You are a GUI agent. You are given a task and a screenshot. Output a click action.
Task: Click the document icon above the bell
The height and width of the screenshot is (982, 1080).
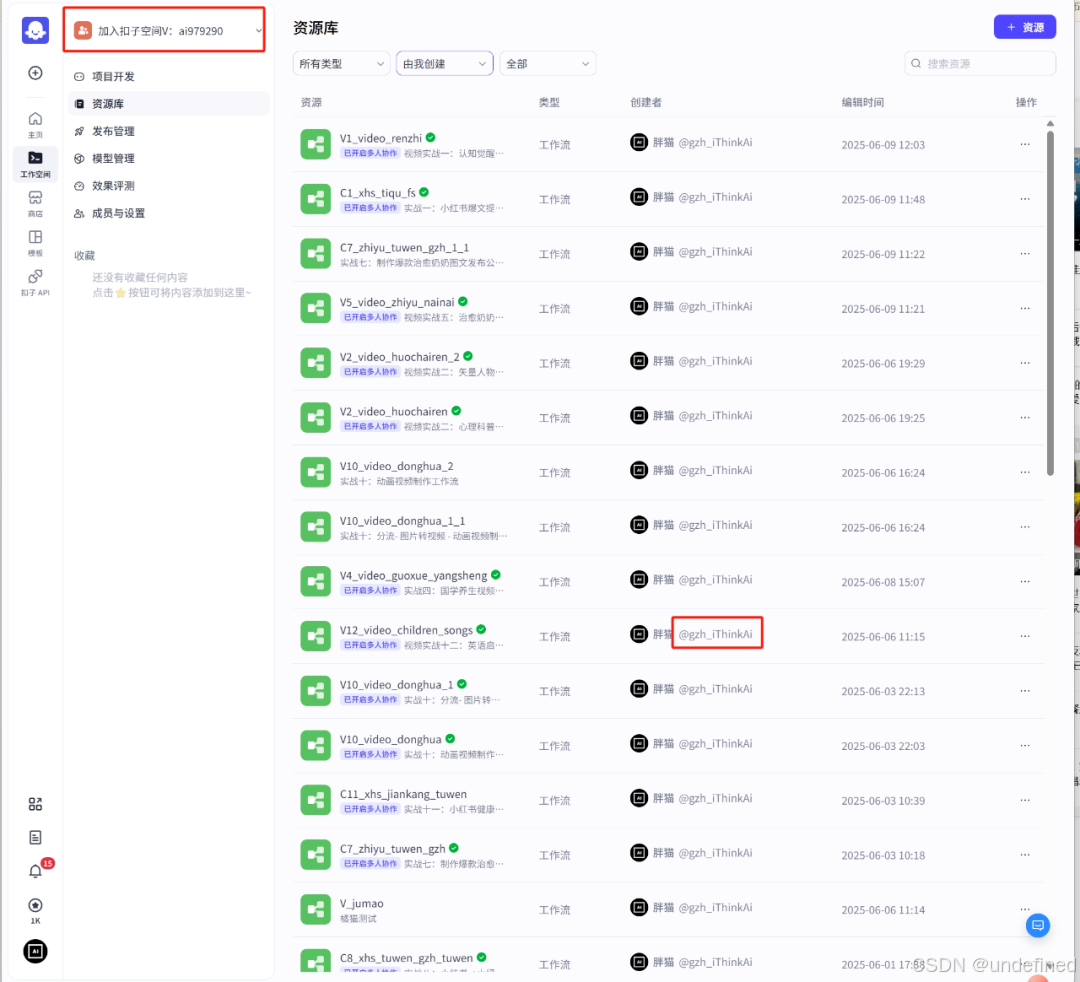pyautogui.click(x=35, y=837)
